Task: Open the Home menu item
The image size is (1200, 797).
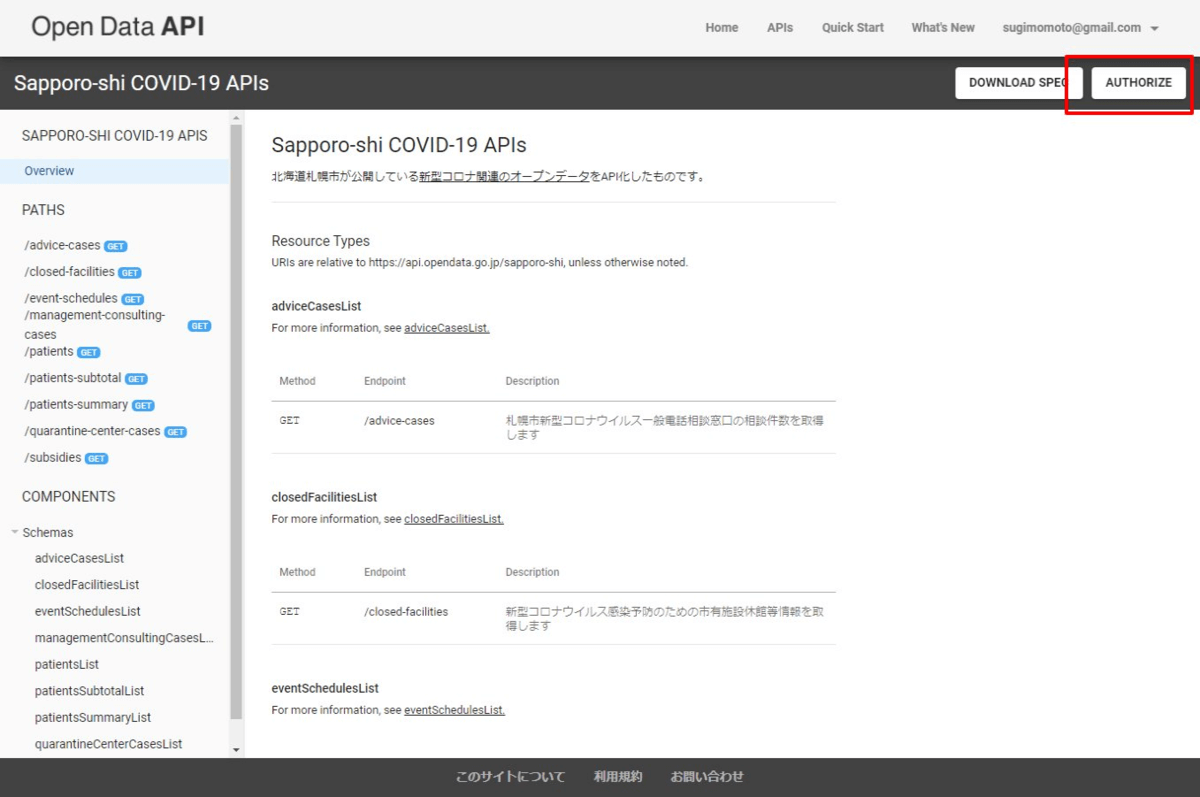Action: 722,28
